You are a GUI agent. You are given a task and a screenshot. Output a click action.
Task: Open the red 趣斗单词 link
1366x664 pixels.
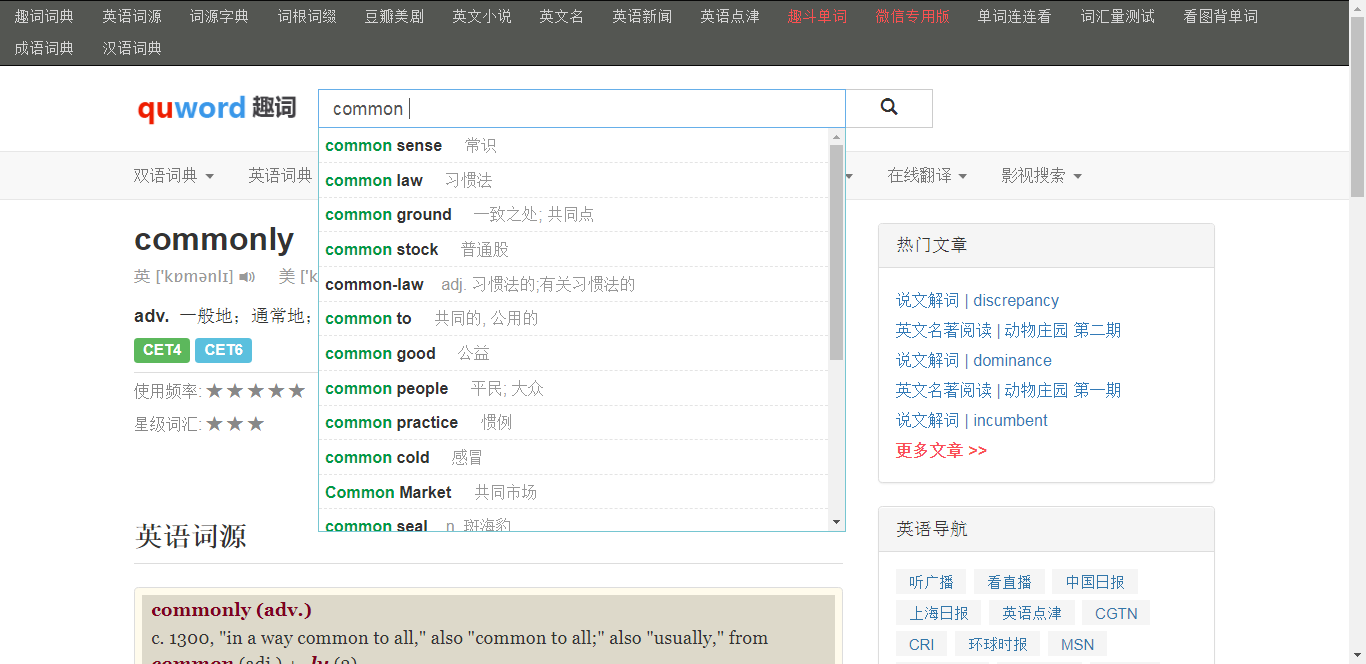817,16
